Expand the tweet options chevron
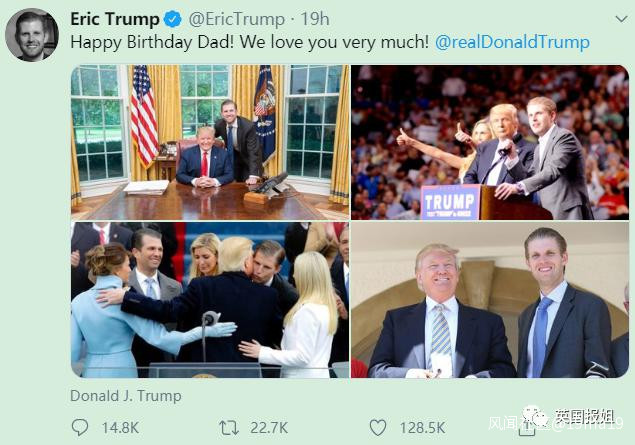The image size is (635, 445). 621,19
